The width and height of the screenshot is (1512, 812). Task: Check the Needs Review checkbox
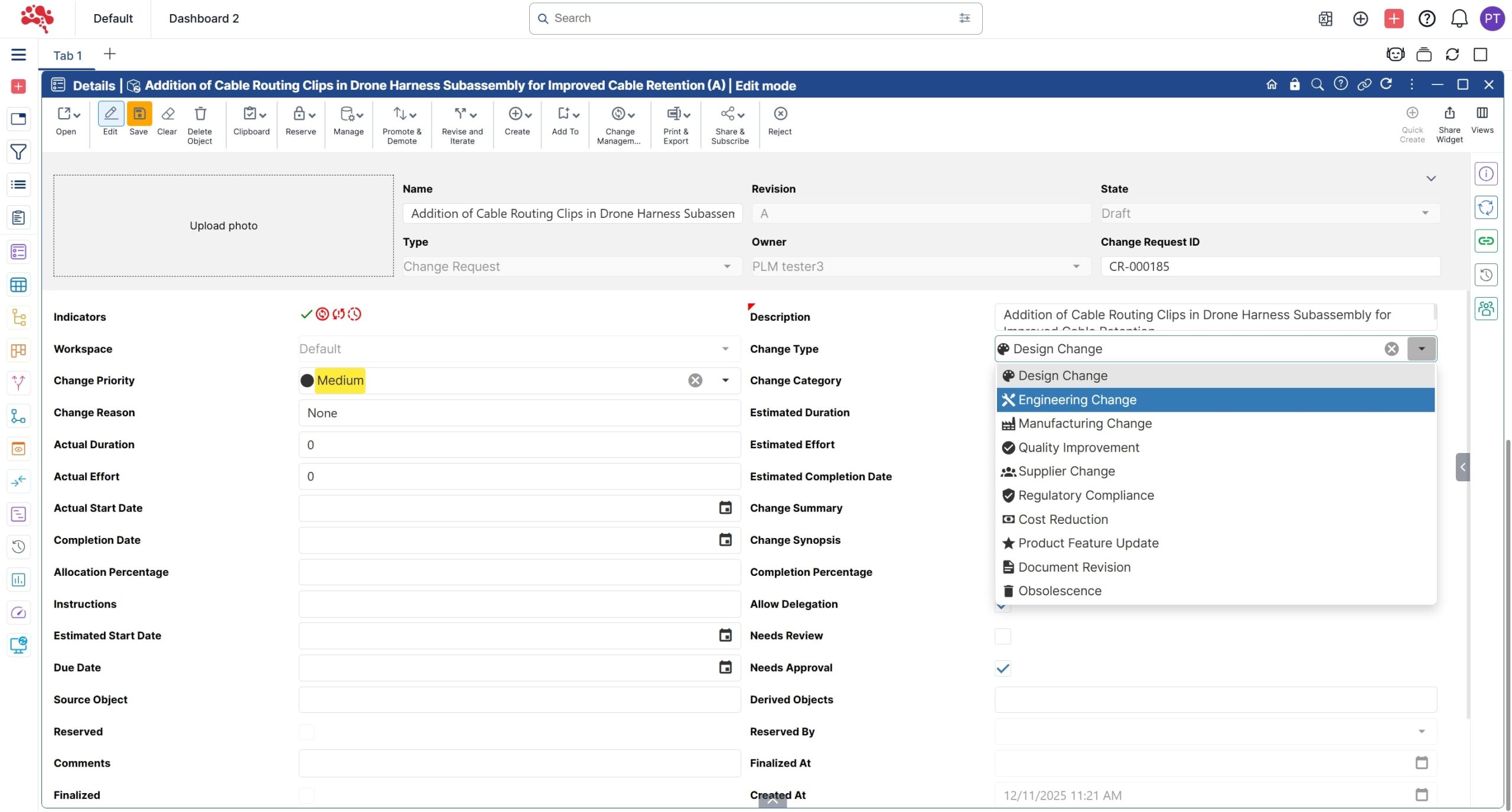pyautogui.click(x=1002, y=636)
